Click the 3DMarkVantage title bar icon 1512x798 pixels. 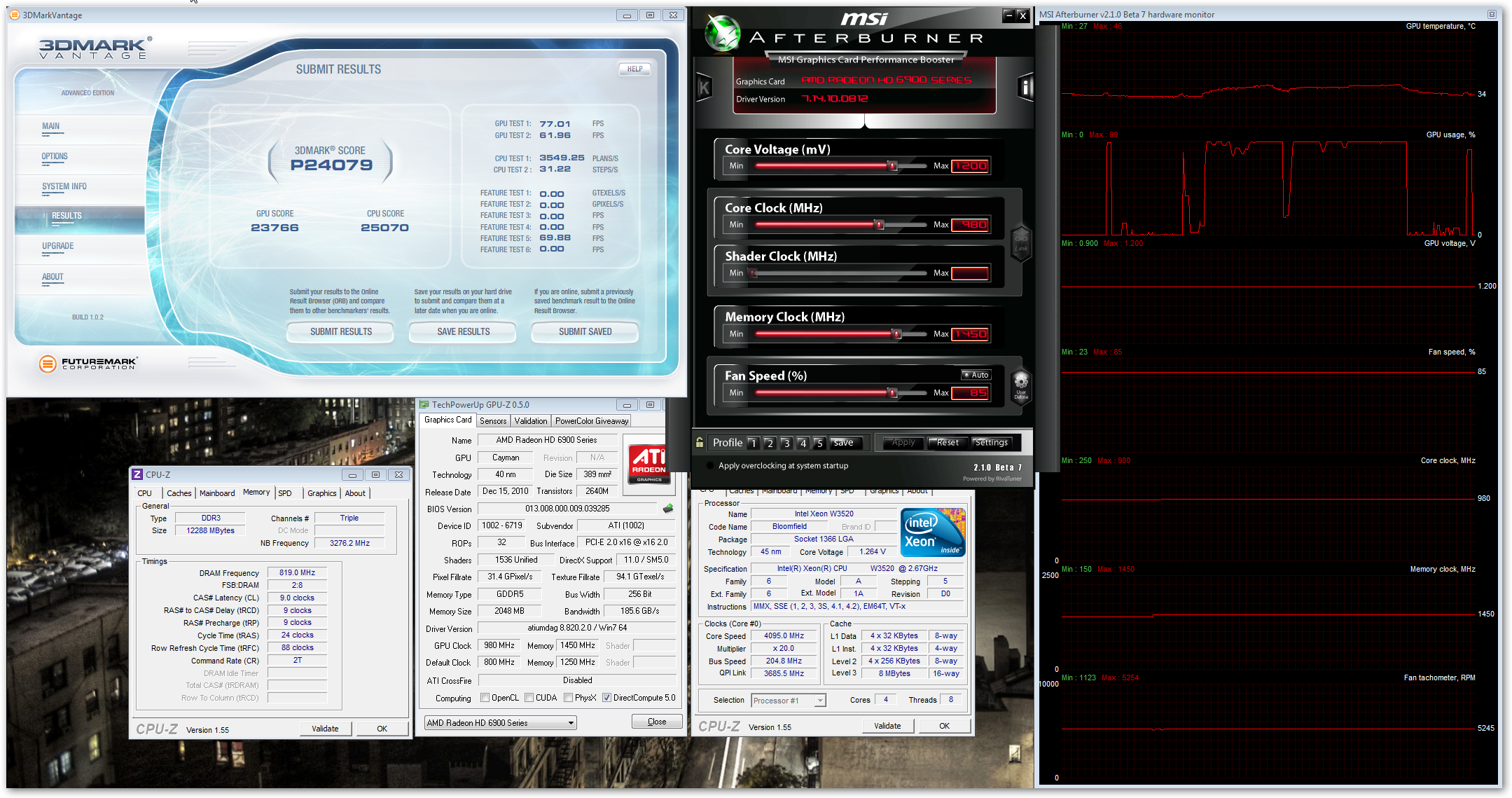[14, 15]
